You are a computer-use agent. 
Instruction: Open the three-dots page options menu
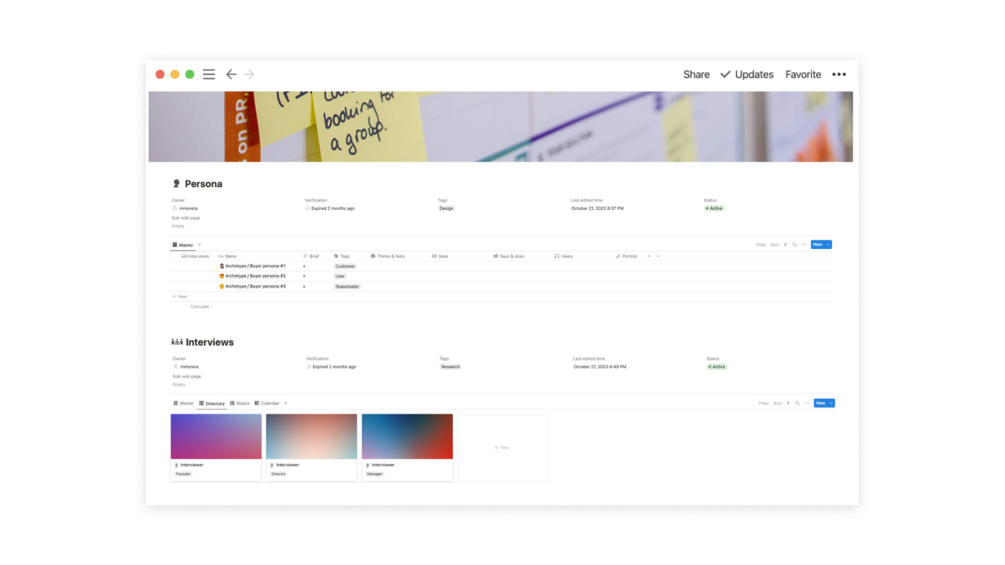[839, 74]
